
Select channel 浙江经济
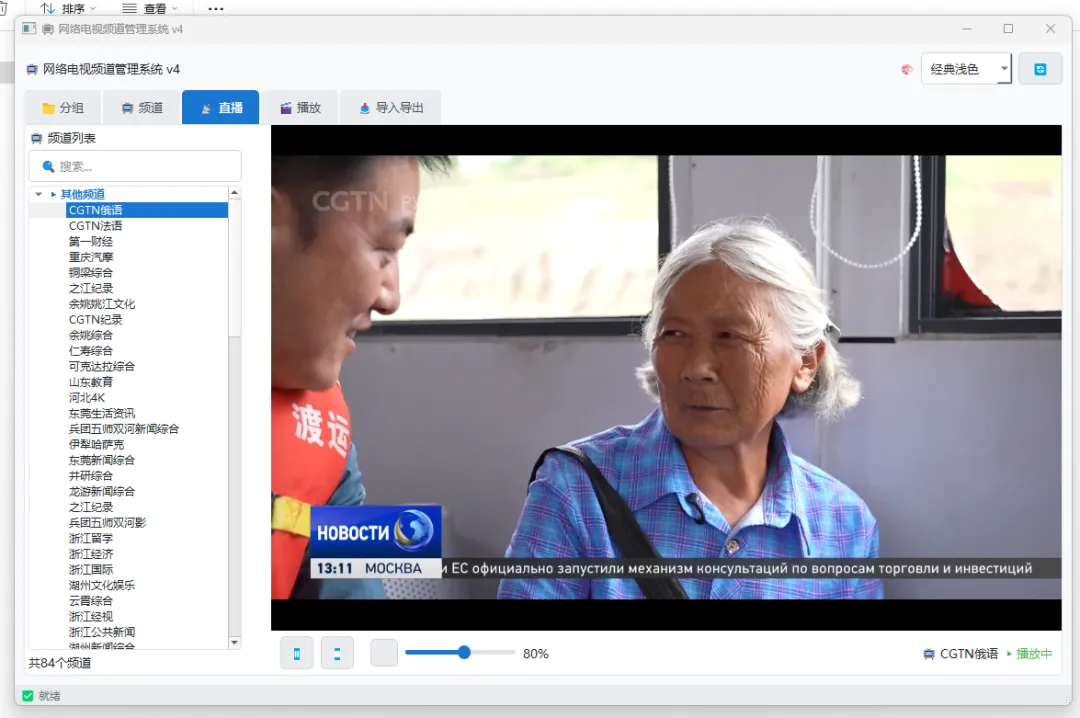point(90,554)
